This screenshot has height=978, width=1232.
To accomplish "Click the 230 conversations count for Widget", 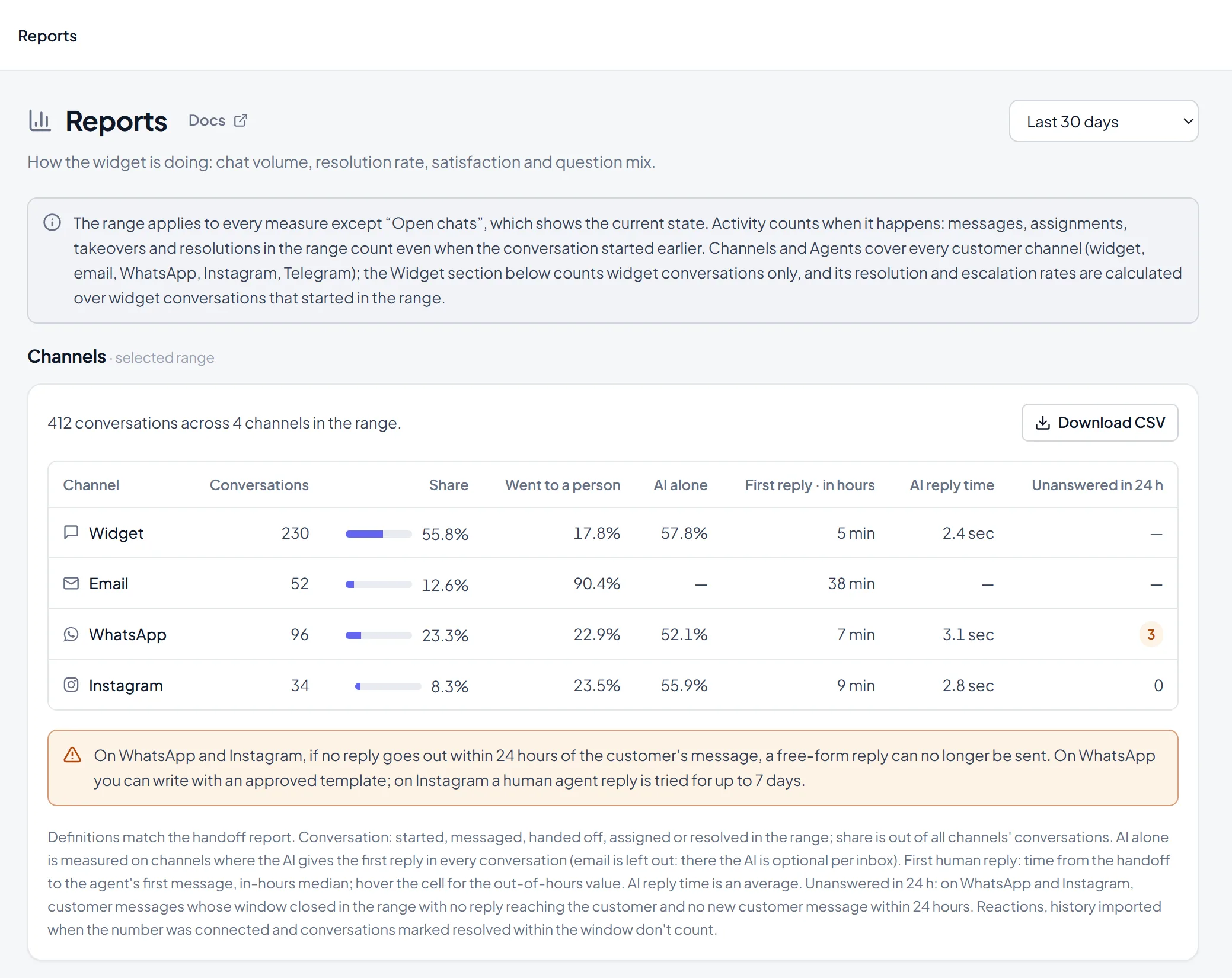I will coord(295,533).
